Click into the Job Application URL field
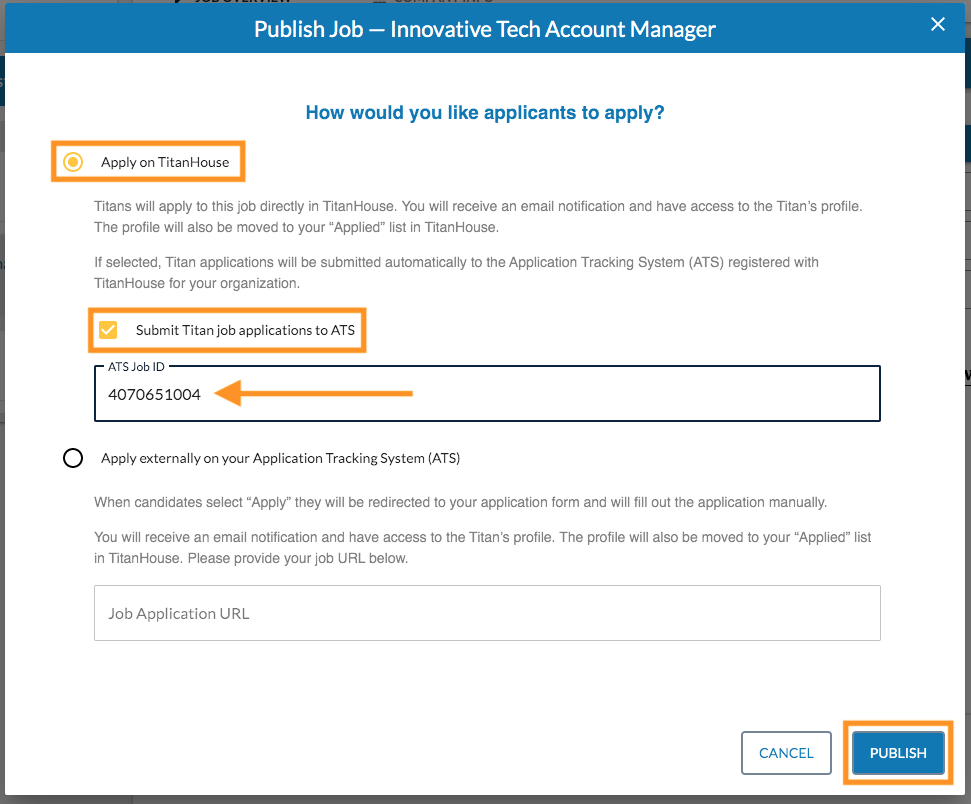This screenshot has width=971, height=804. coord(487,613)
